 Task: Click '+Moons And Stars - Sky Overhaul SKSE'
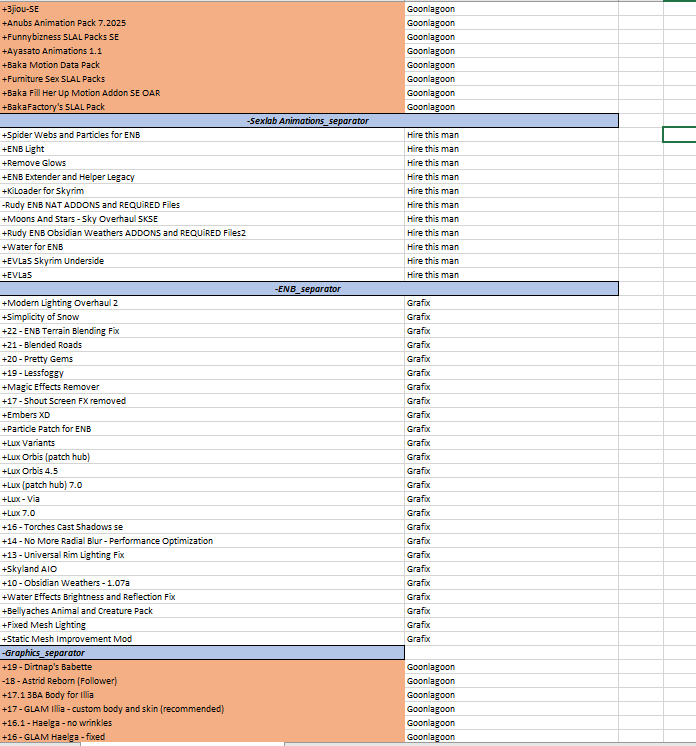coord(202,219)
